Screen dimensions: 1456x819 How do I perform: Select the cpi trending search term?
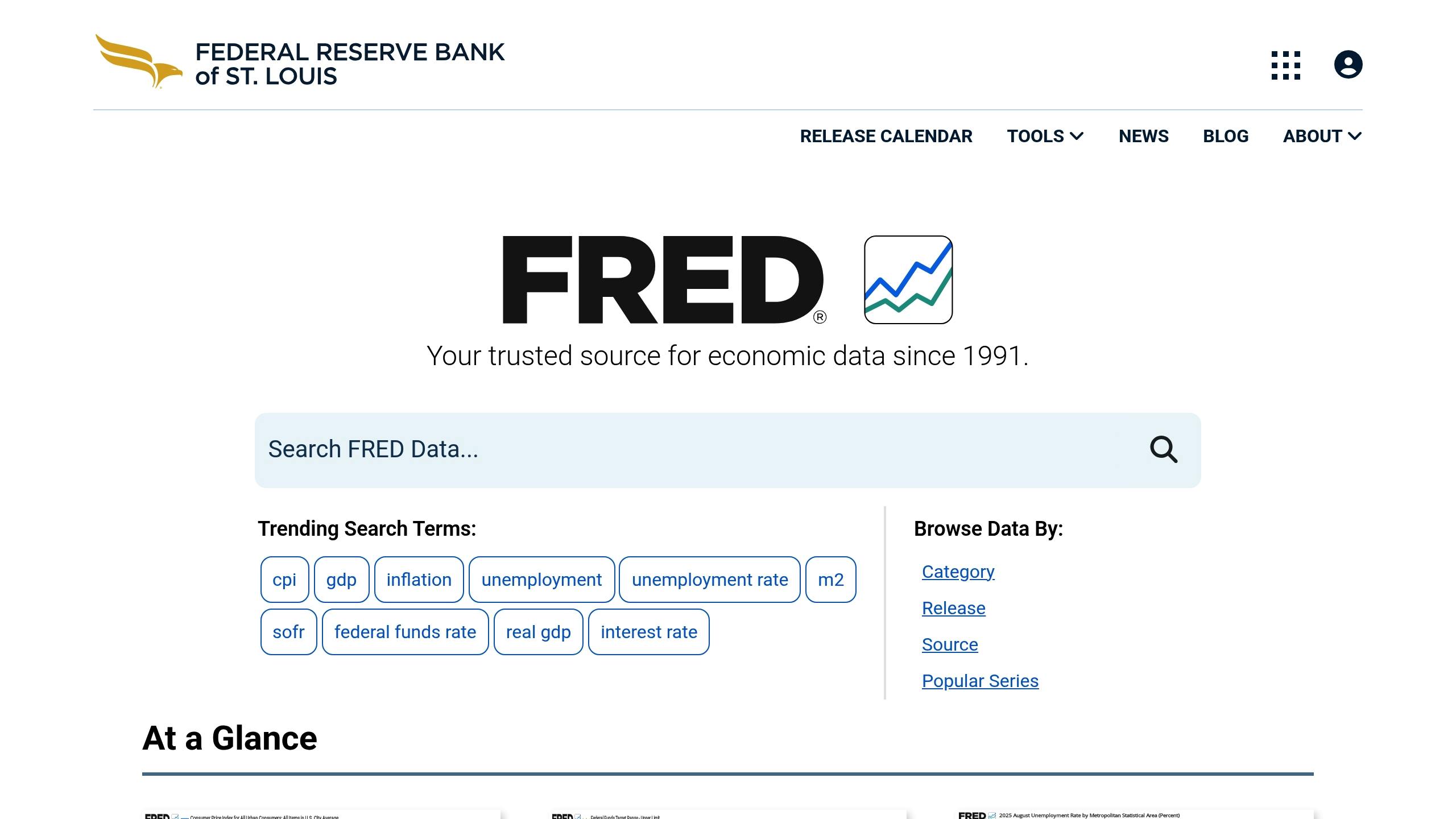coord(284,580)
